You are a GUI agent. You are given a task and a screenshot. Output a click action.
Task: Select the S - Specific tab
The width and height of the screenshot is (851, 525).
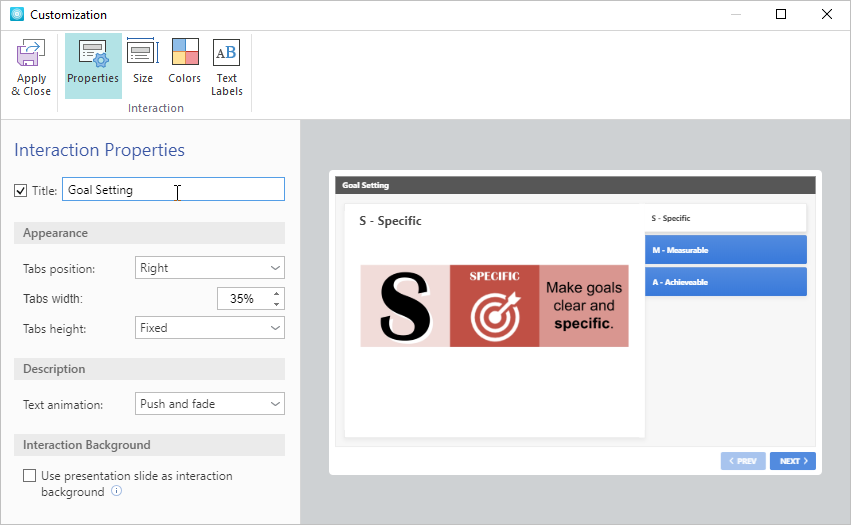pos(725,218)
